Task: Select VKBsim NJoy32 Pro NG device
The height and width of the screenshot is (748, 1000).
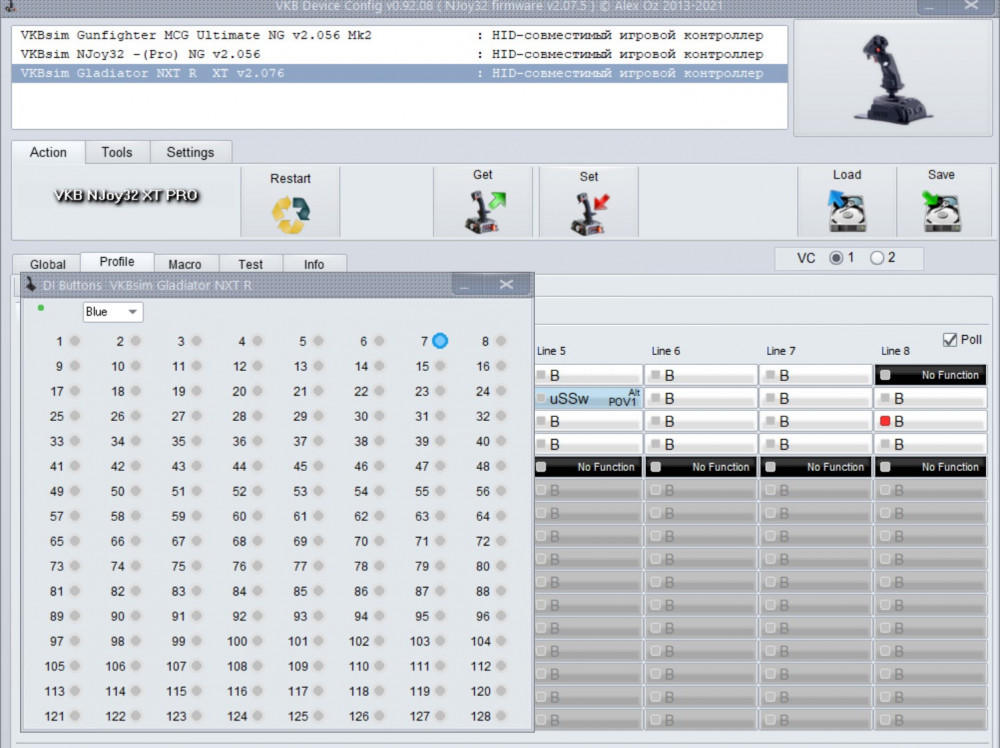Action: [140, 54]
